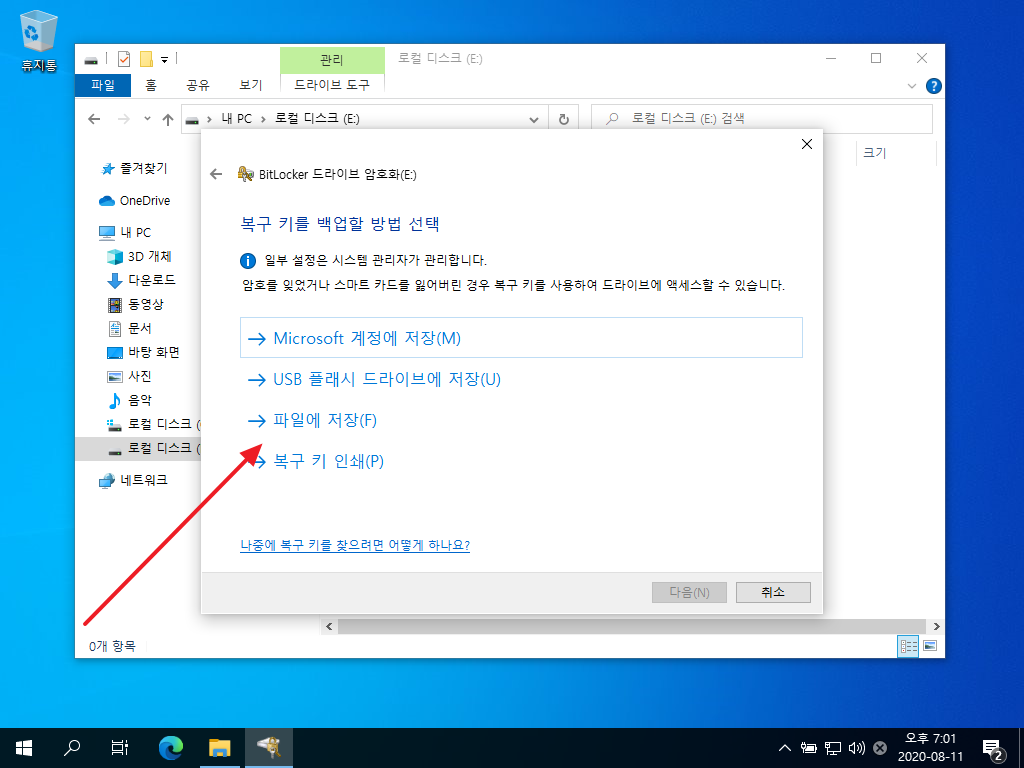This screenshot has width=1024, height=768.
Task: Click the 크기 column header
Action: (x=875, y=153)
